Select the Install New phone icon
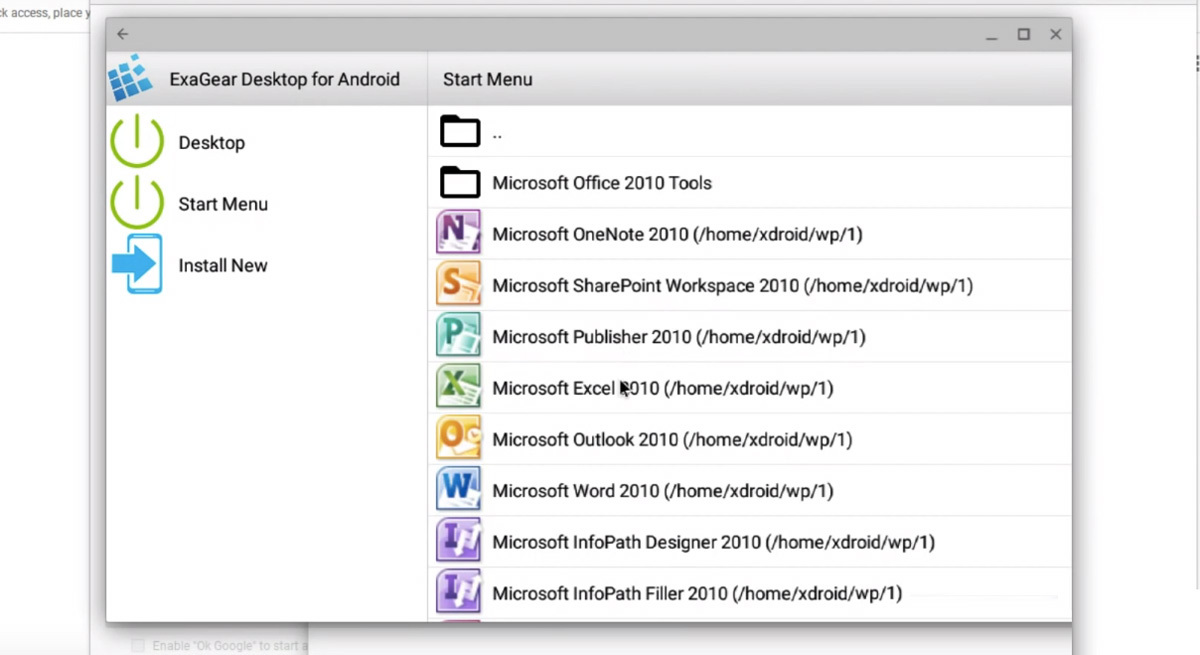 [138, 265]
